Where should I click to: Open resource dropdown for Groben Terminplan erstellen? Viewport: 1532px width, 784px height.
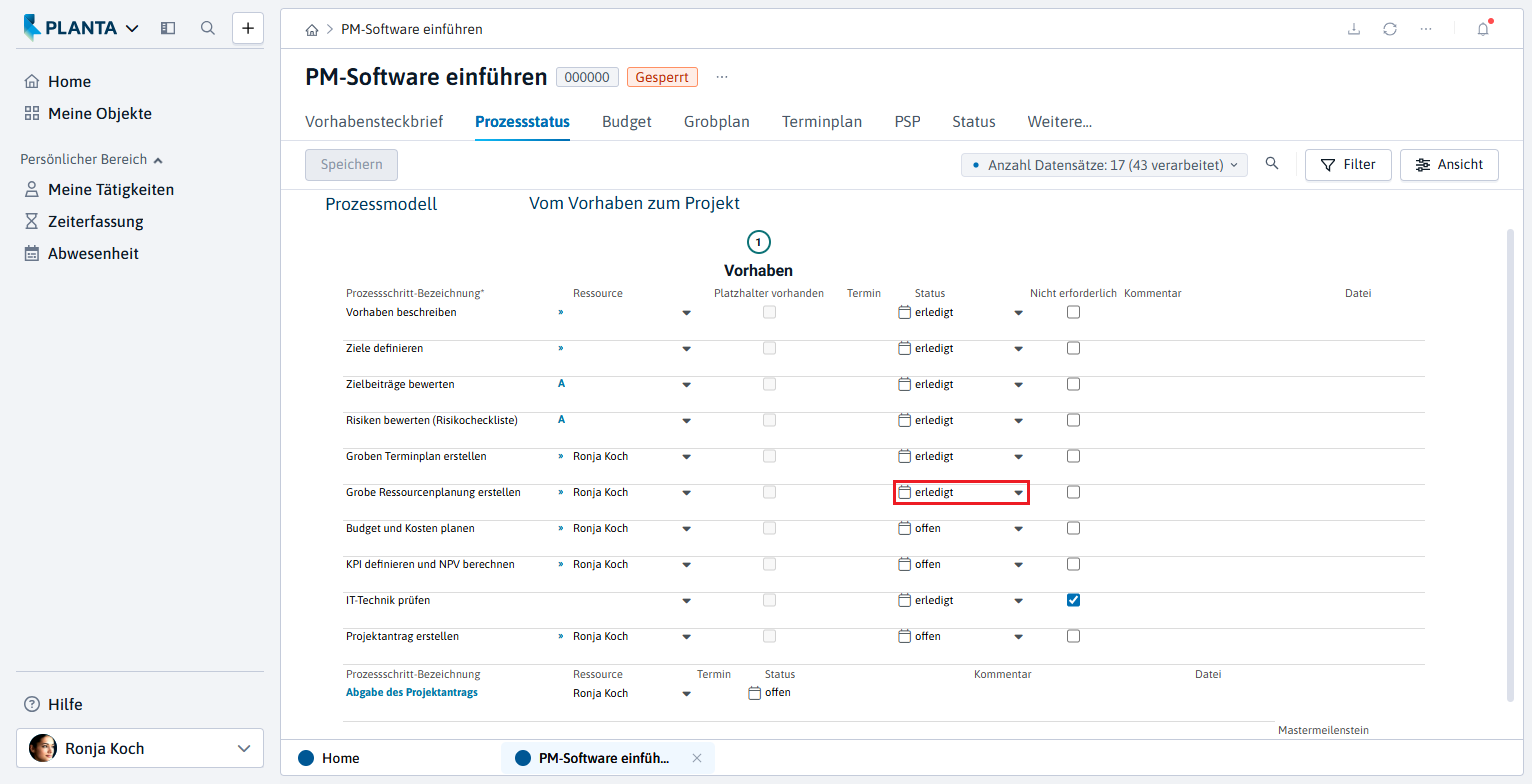point(686,457)
